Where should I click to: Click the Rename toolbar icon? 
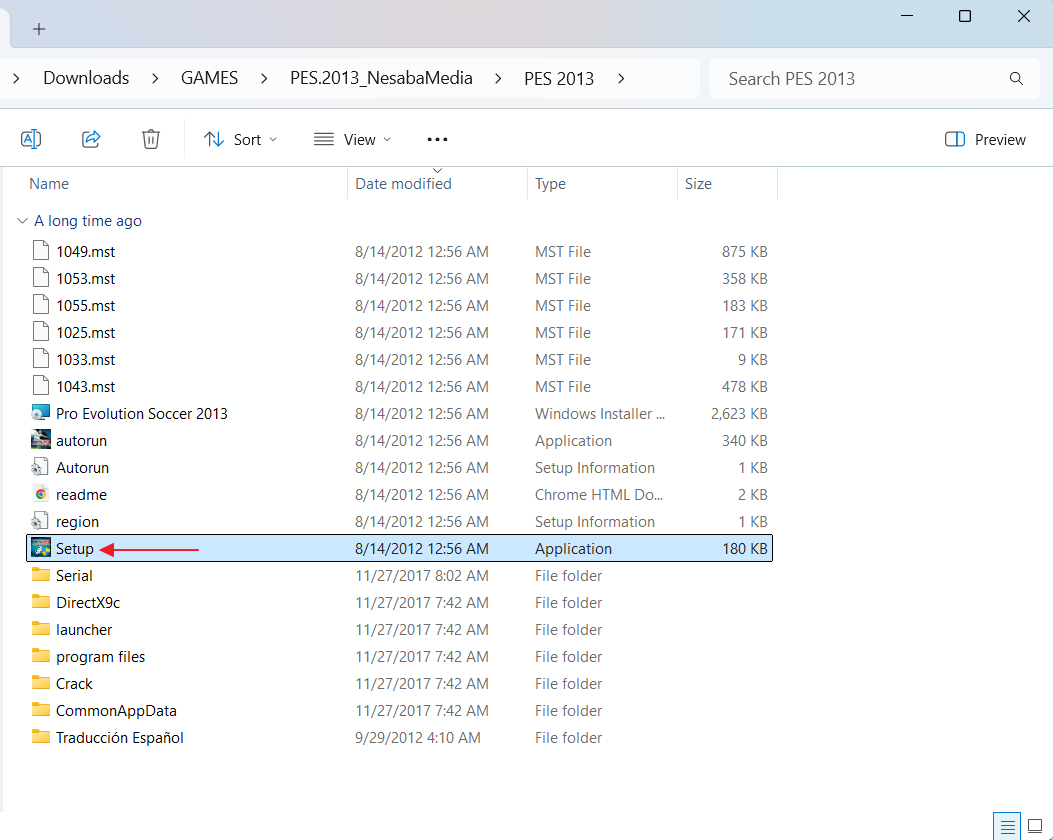[31, 139]
